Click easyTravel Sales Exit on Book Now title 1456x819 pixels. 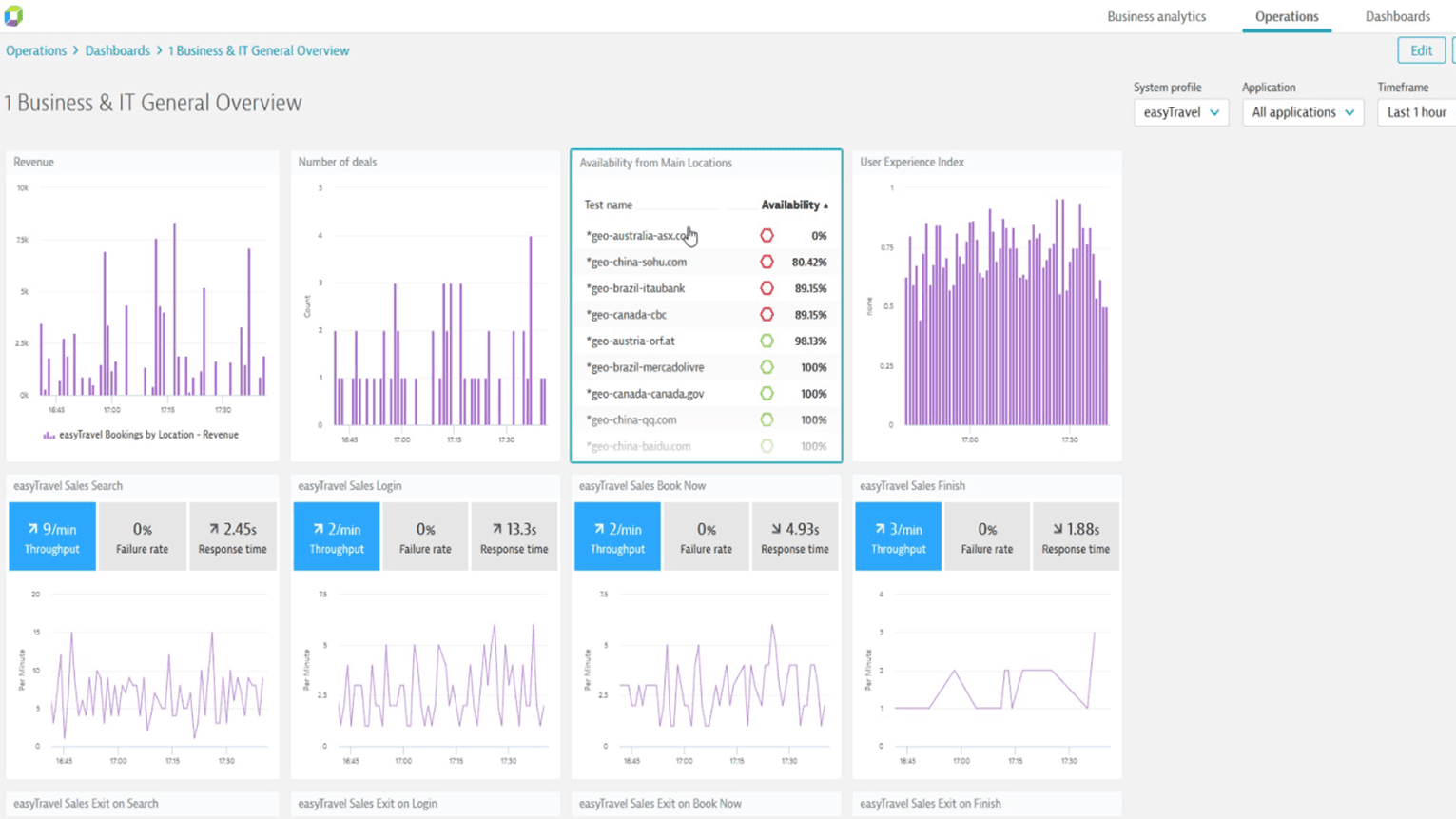(x=660, y=804)
